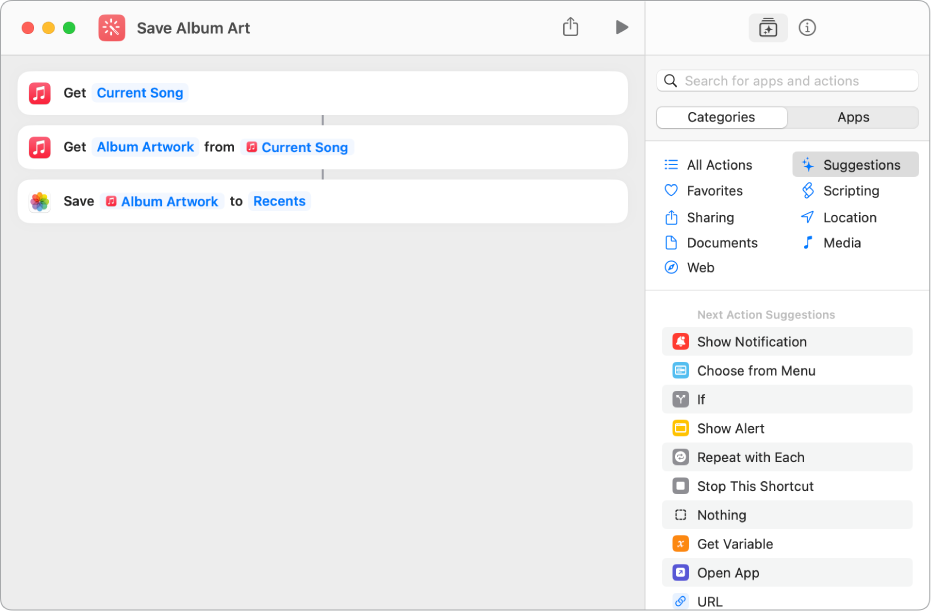932x612 pixels.
Task: Select the Scripting category
Action: tap(850, 191)
